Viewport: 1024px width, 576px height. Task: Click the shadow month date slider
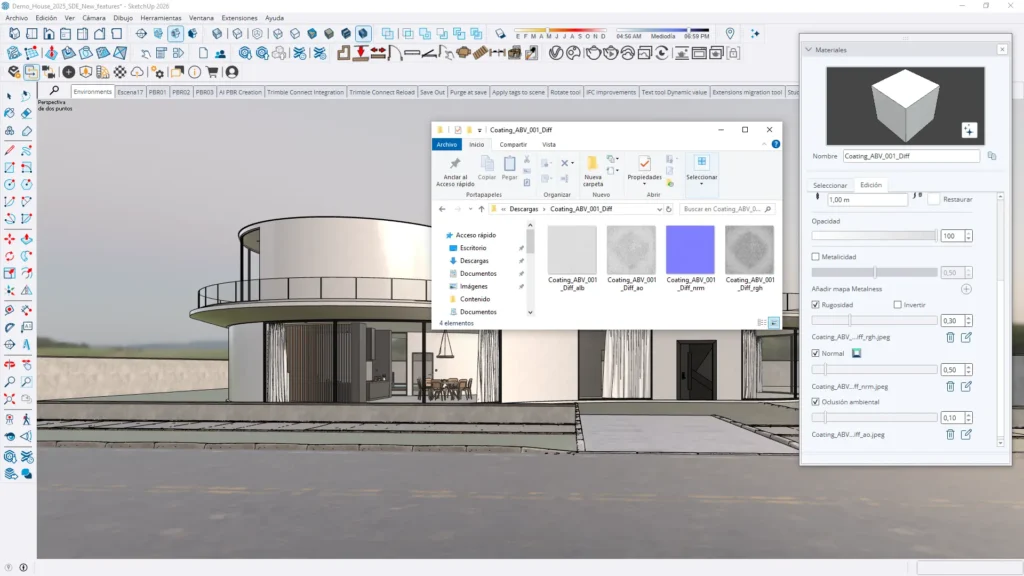(560, 30)
